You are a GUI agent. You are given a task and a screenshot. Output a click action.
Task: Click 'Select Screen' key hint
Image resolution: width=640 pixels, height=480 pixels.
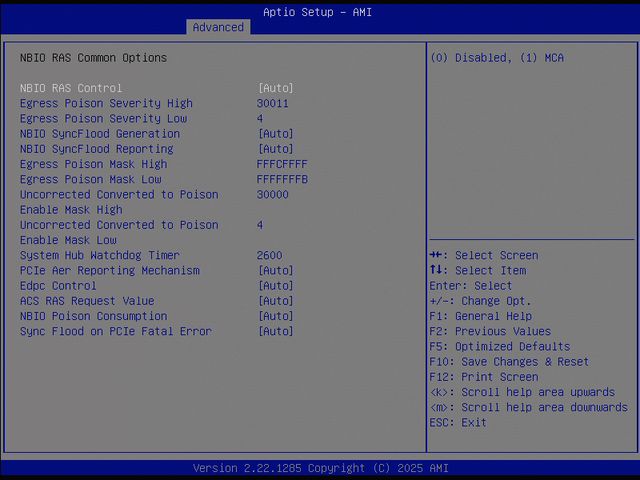tap(484, 255)
